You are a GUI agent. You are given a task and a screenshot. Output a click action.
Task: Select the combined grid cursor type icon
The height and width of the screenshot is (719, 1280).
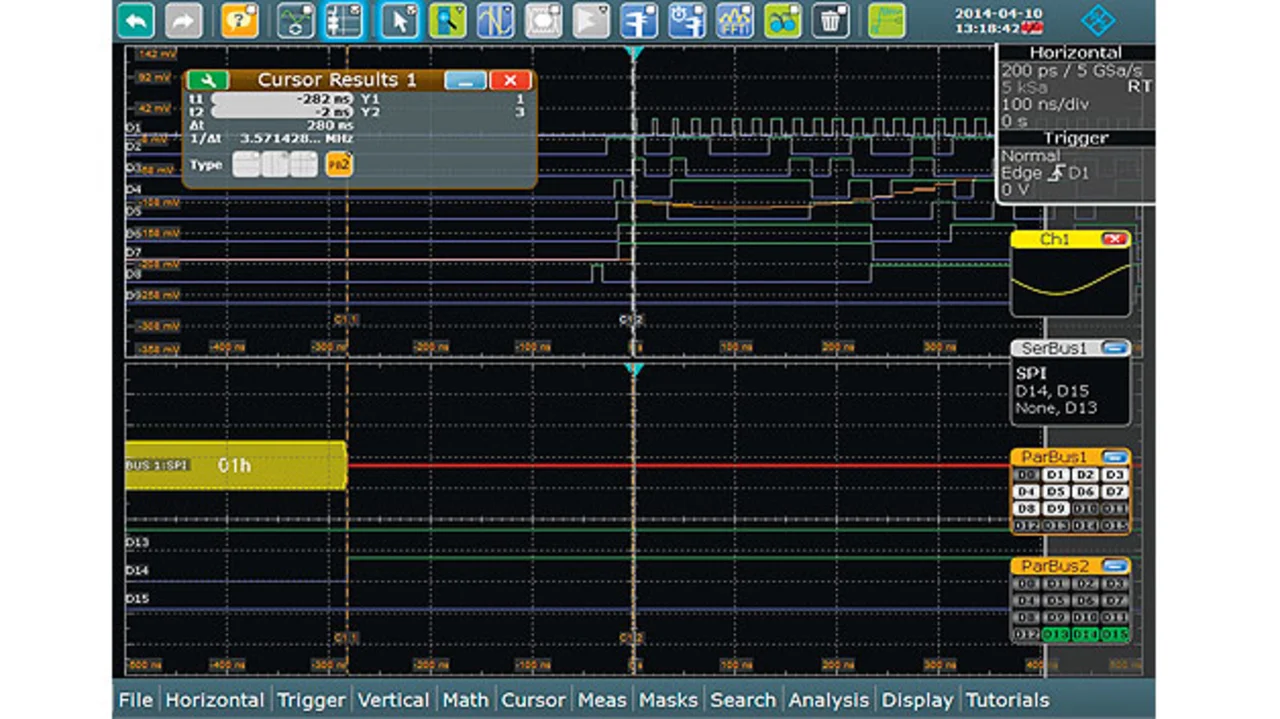click(304, 165)
